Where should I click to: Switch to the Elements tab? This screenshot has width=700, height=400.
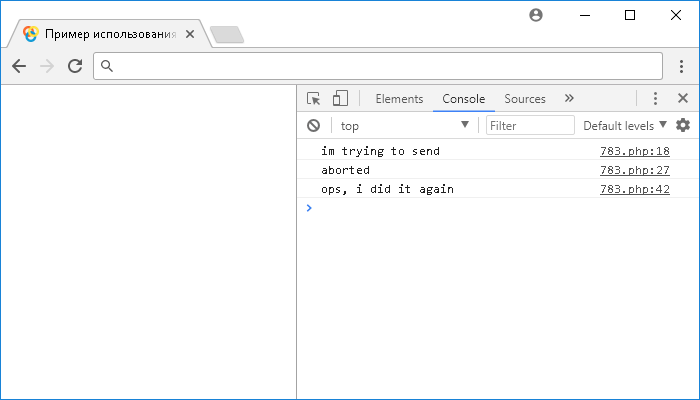tap(399, 99)
